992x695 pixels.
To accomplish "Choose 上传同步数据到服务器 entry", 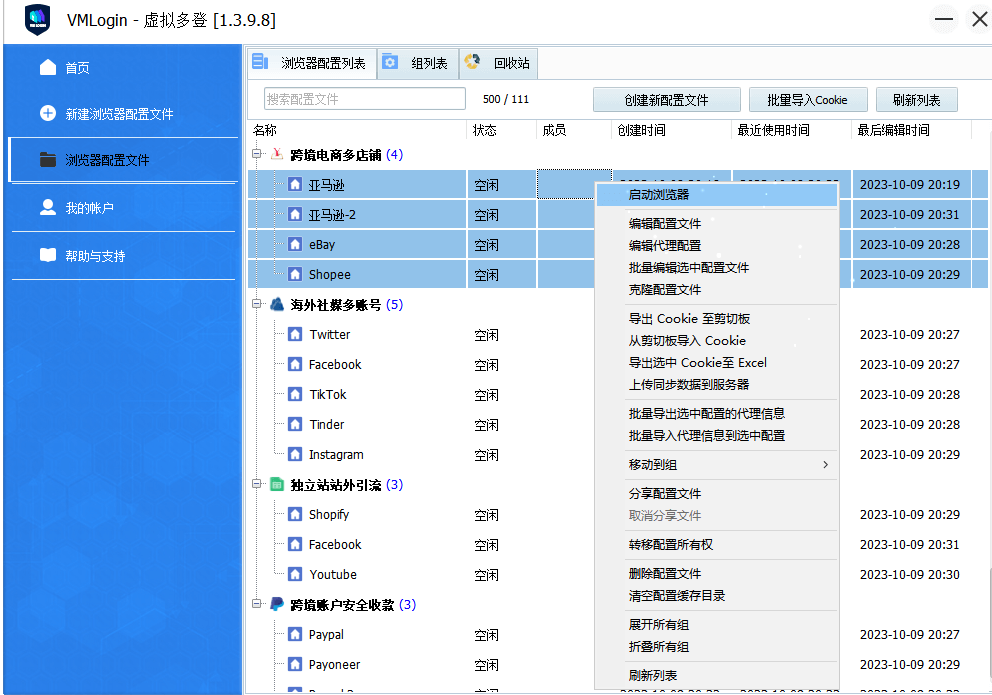I will pos(717,384).
